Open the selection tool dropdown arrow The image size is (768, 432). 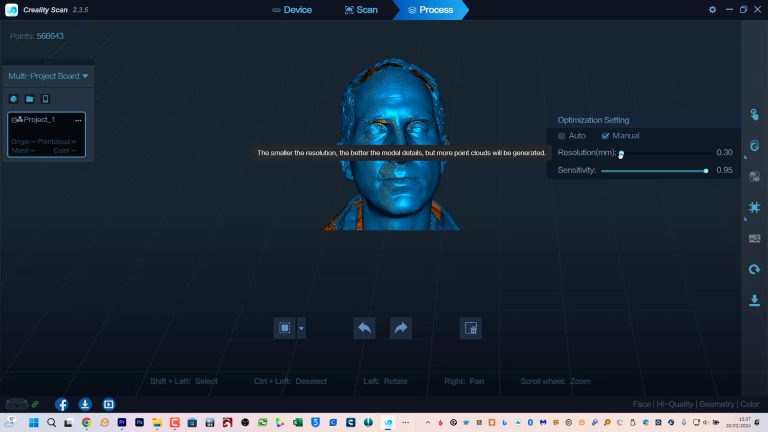[301, 328]
